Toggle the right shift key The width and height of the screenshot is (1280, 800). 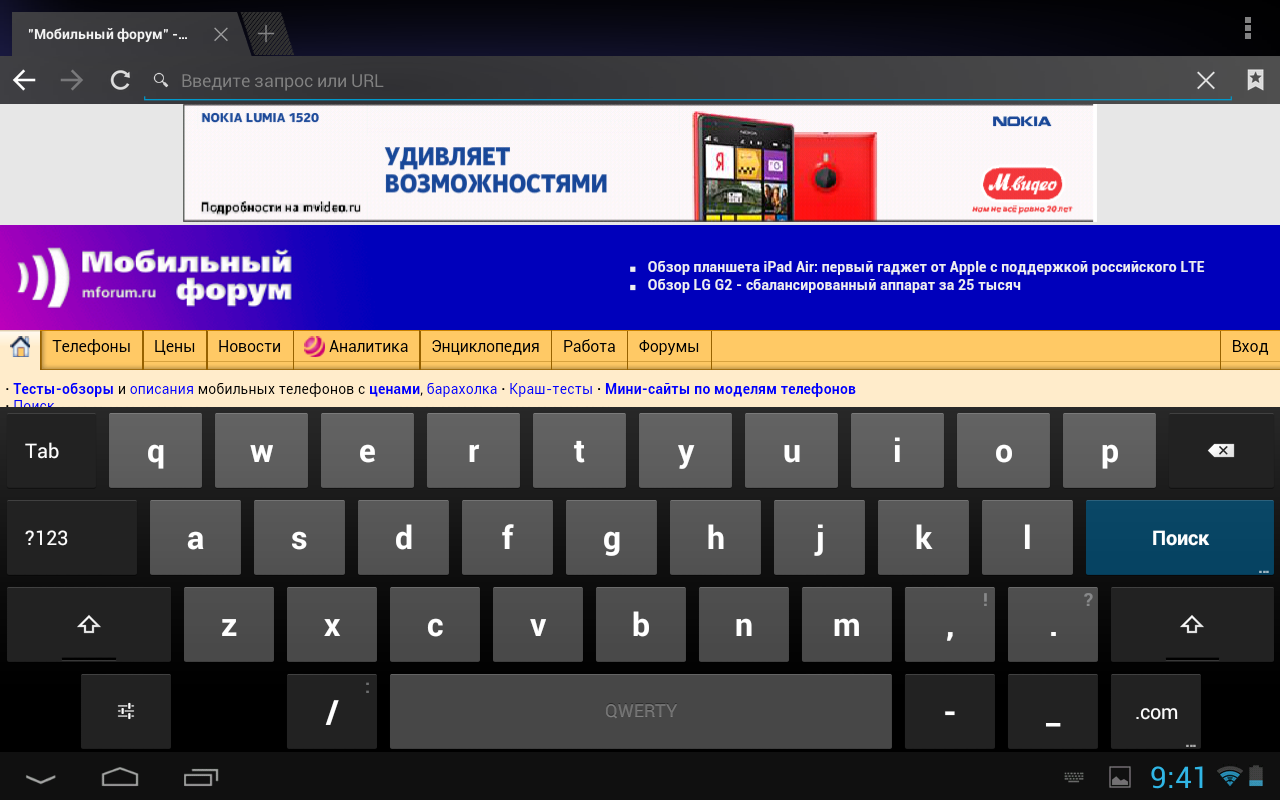click(1190, 625)
